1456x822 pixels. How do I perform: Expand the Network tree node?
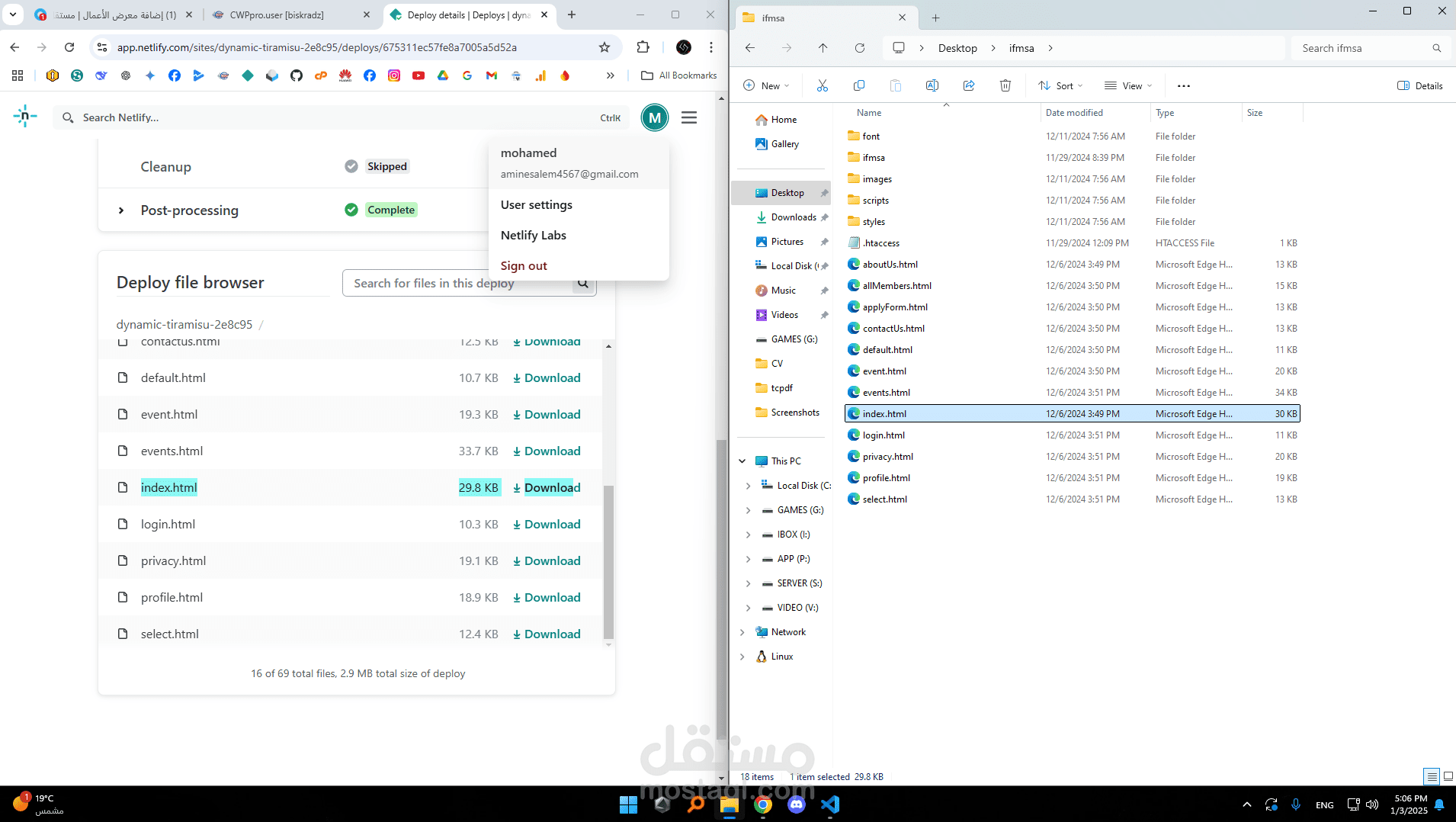pyautogui.click(x=742, y=632)
